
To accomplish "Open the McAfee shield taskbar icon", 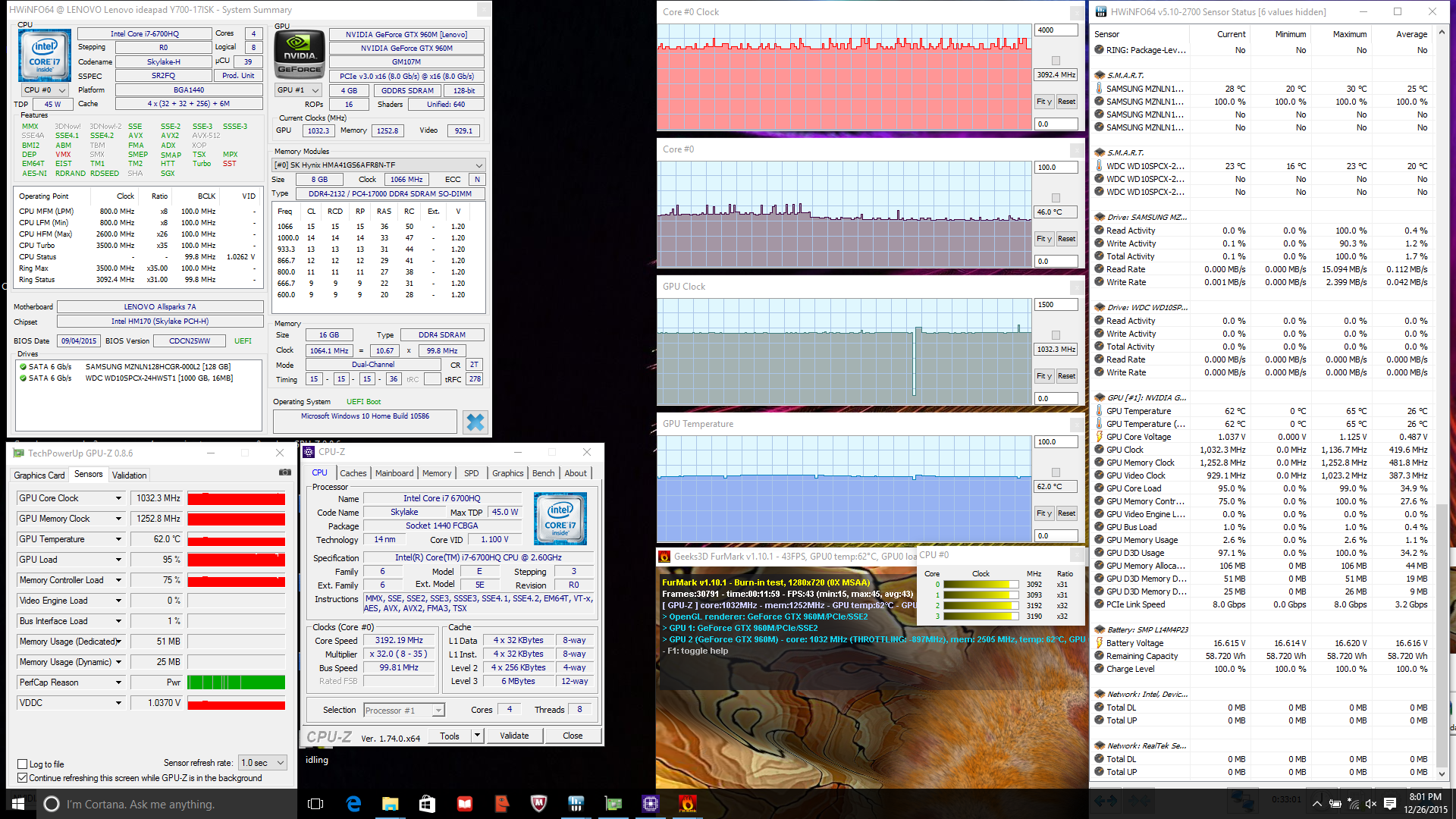I will click(x=538, y=804).
